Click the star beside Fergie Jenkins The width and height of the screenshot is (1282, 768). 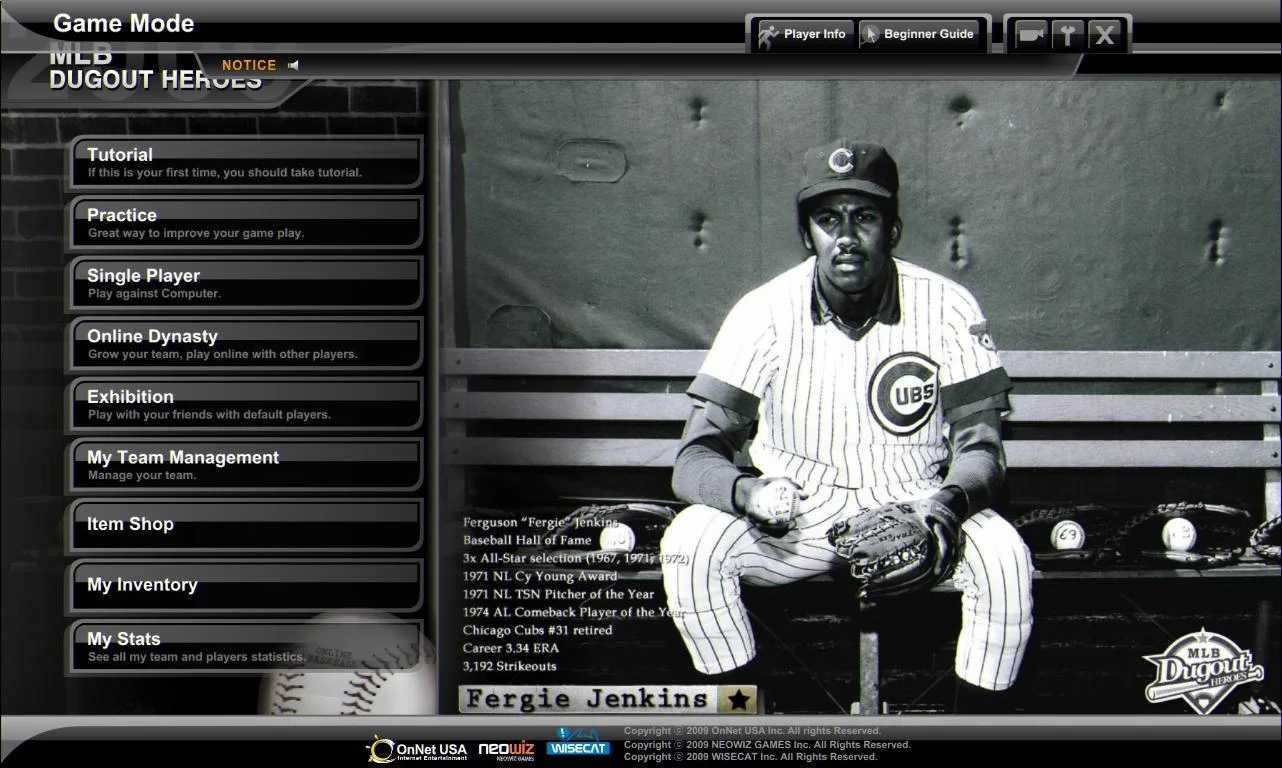coord(738,699)
